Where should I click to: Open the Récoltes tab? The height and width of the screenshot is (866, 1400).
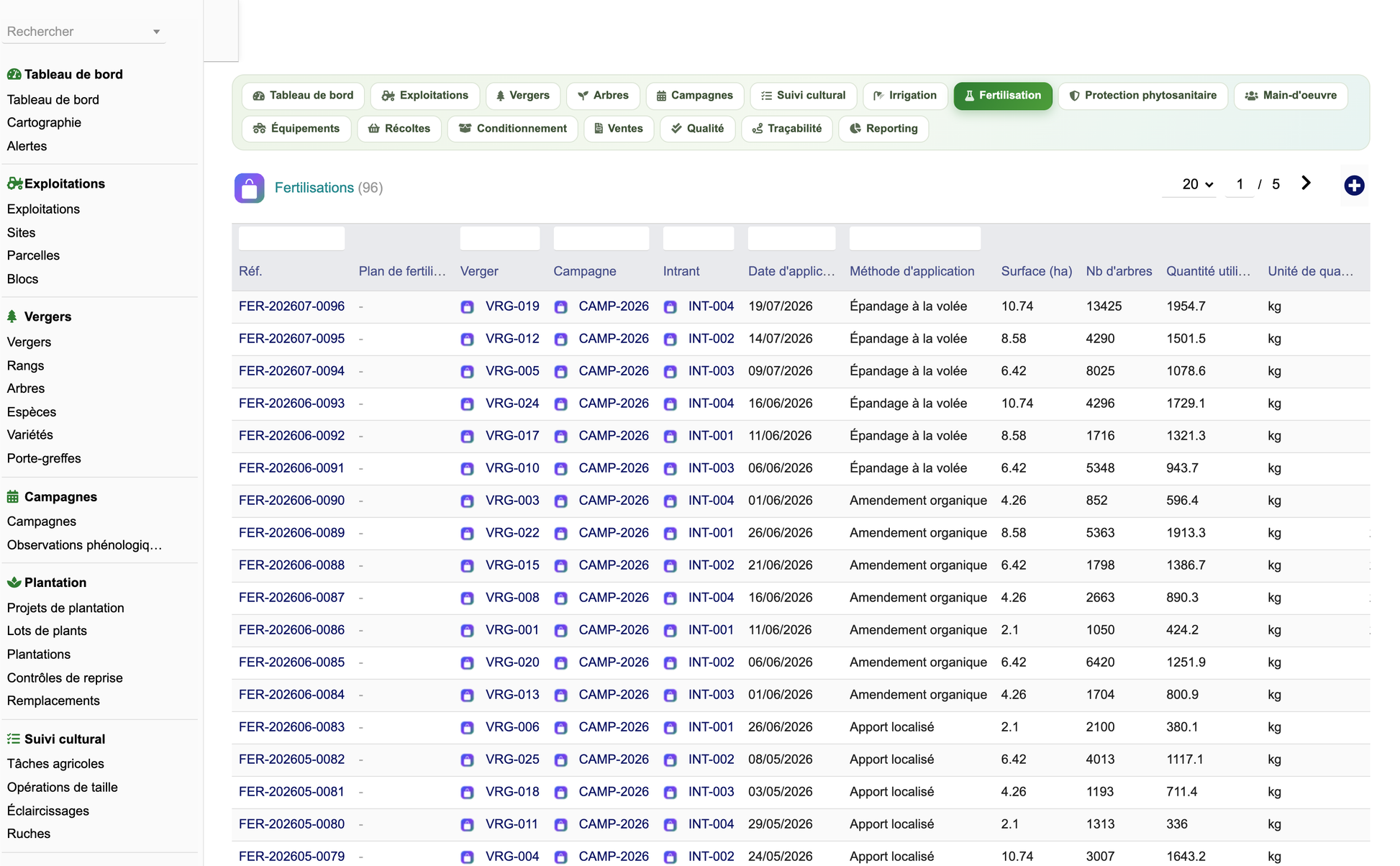click(x=399, y=129)
